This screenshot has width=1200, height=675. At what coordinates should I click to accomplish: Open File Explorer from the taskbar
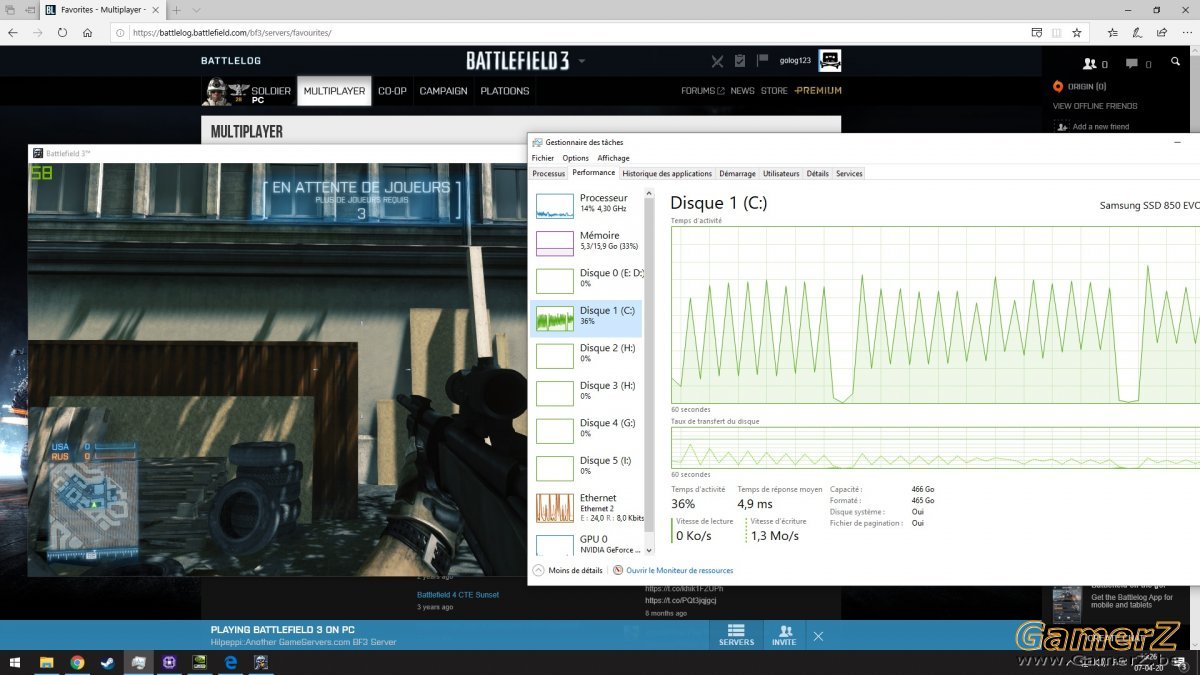tap(46, 662)
